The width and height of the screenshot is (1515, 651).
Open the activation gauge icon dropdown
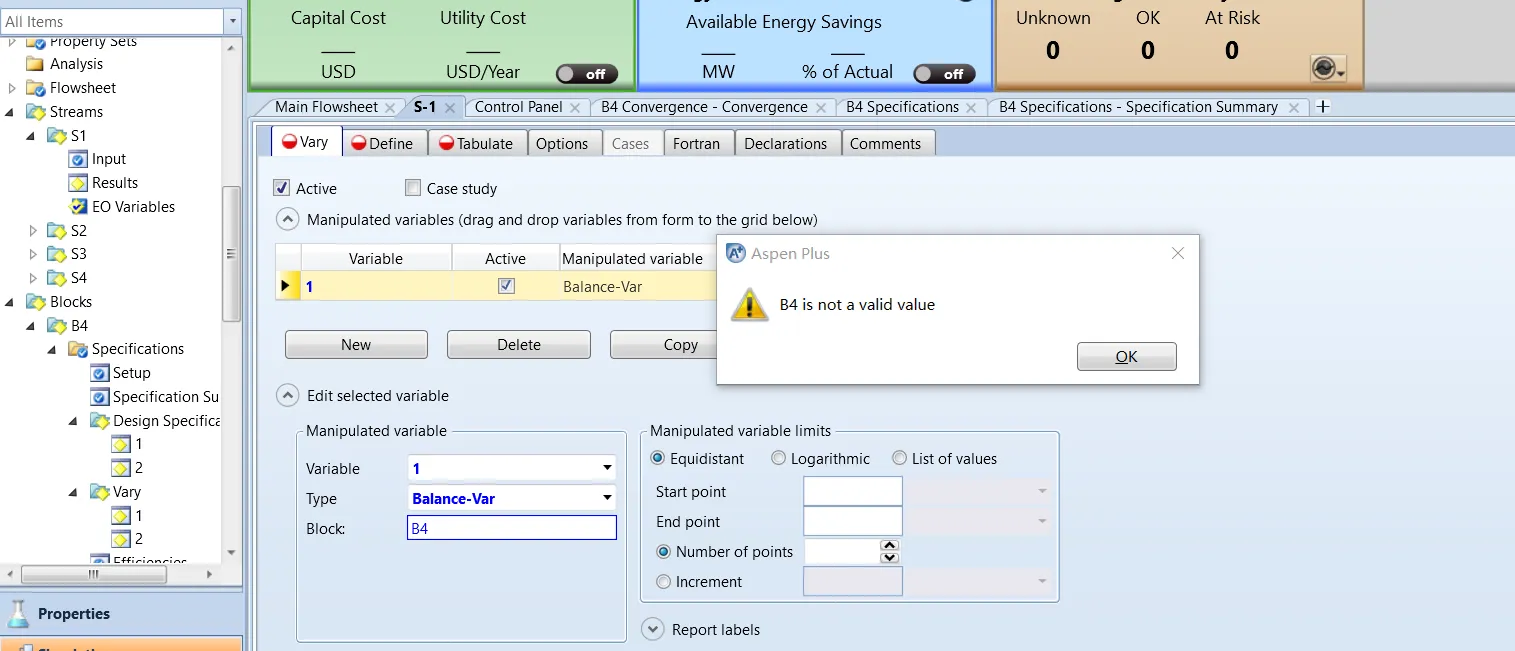click(1329, 68)
